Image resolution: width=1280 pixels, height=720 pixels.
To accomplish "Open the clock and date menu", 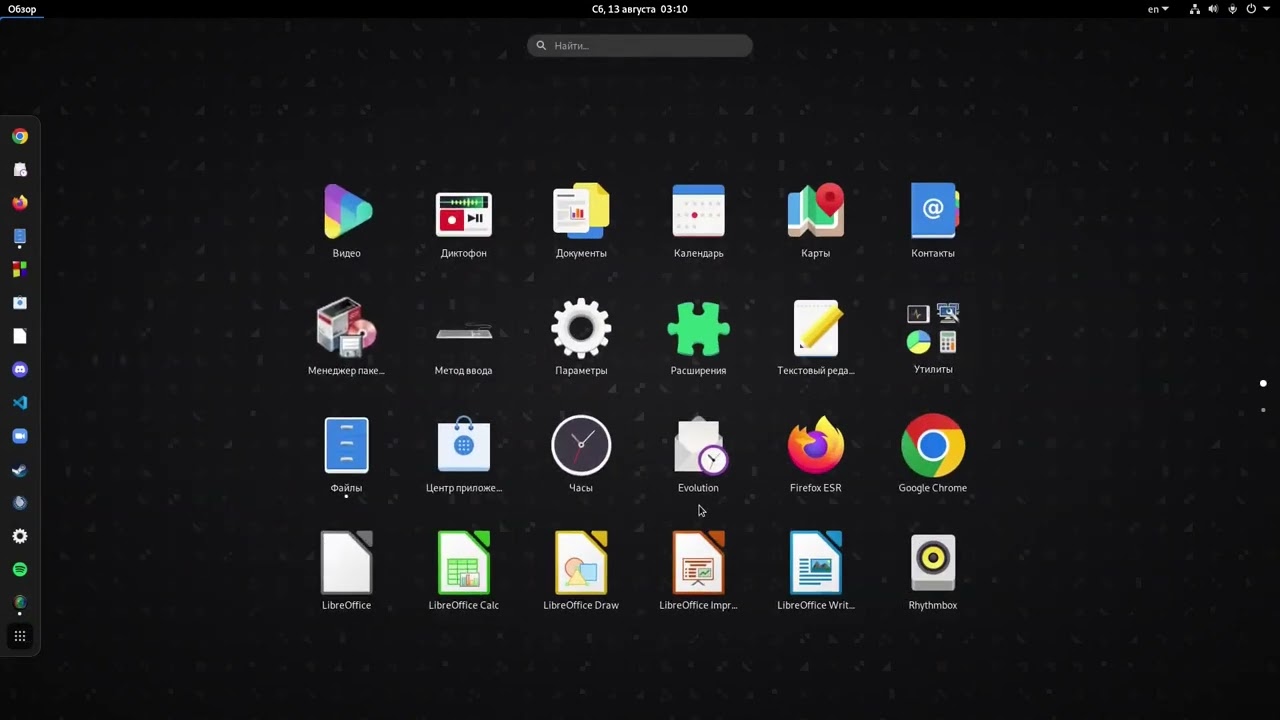I will [x=640, y=9].
